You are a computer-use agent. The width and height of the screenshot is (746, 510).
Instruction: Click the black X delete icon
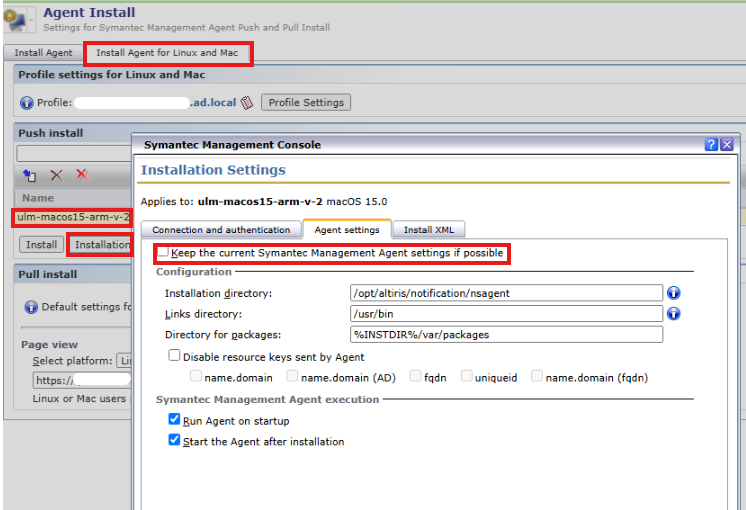(57, 175)
